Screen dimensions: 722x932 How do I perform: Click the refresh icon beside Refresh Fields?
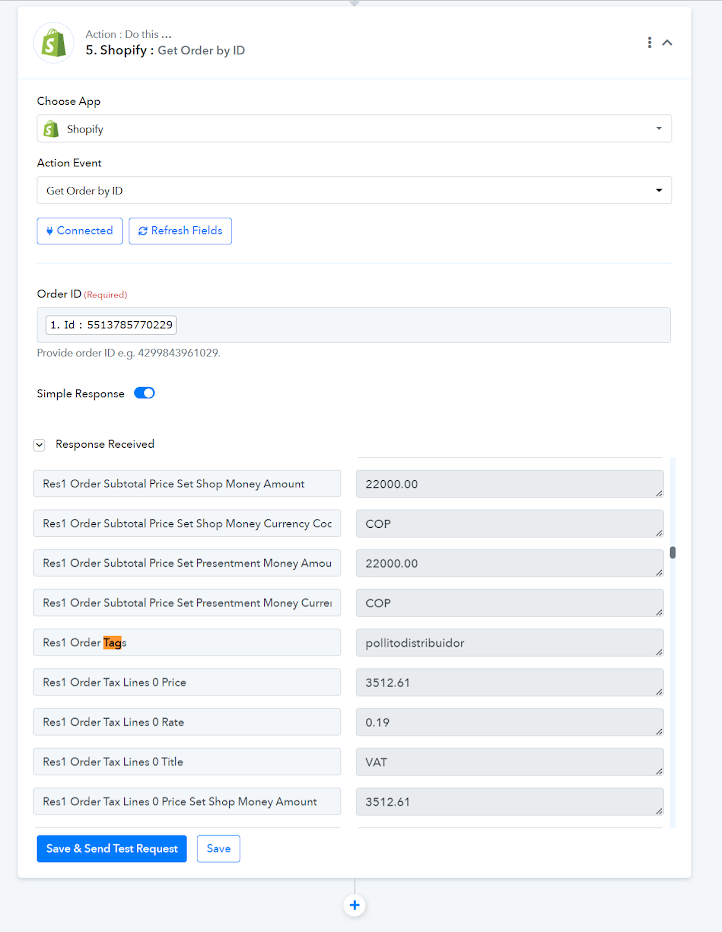tap(143, 231)
